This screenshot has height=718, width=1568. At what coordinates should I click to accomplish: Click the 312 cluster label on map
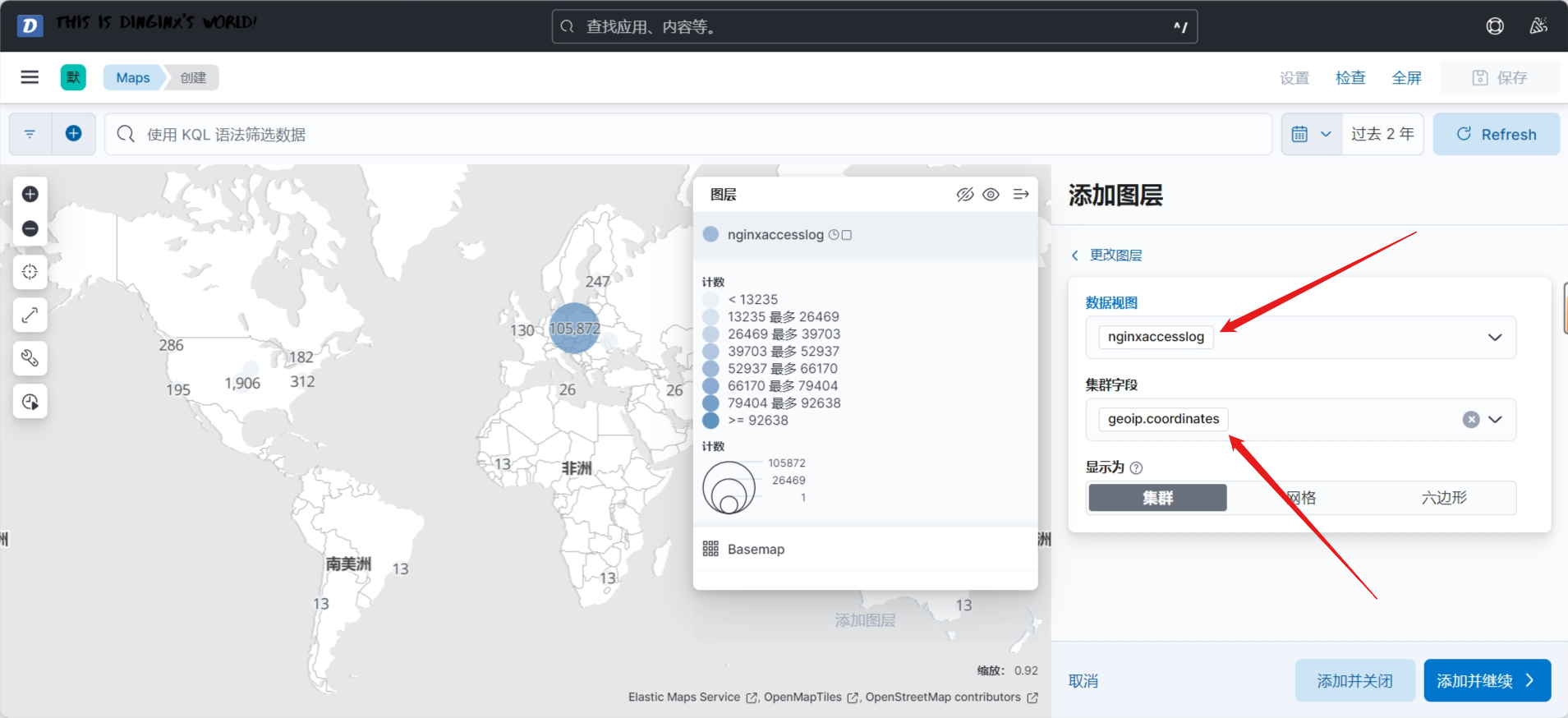tap(302, 381)
